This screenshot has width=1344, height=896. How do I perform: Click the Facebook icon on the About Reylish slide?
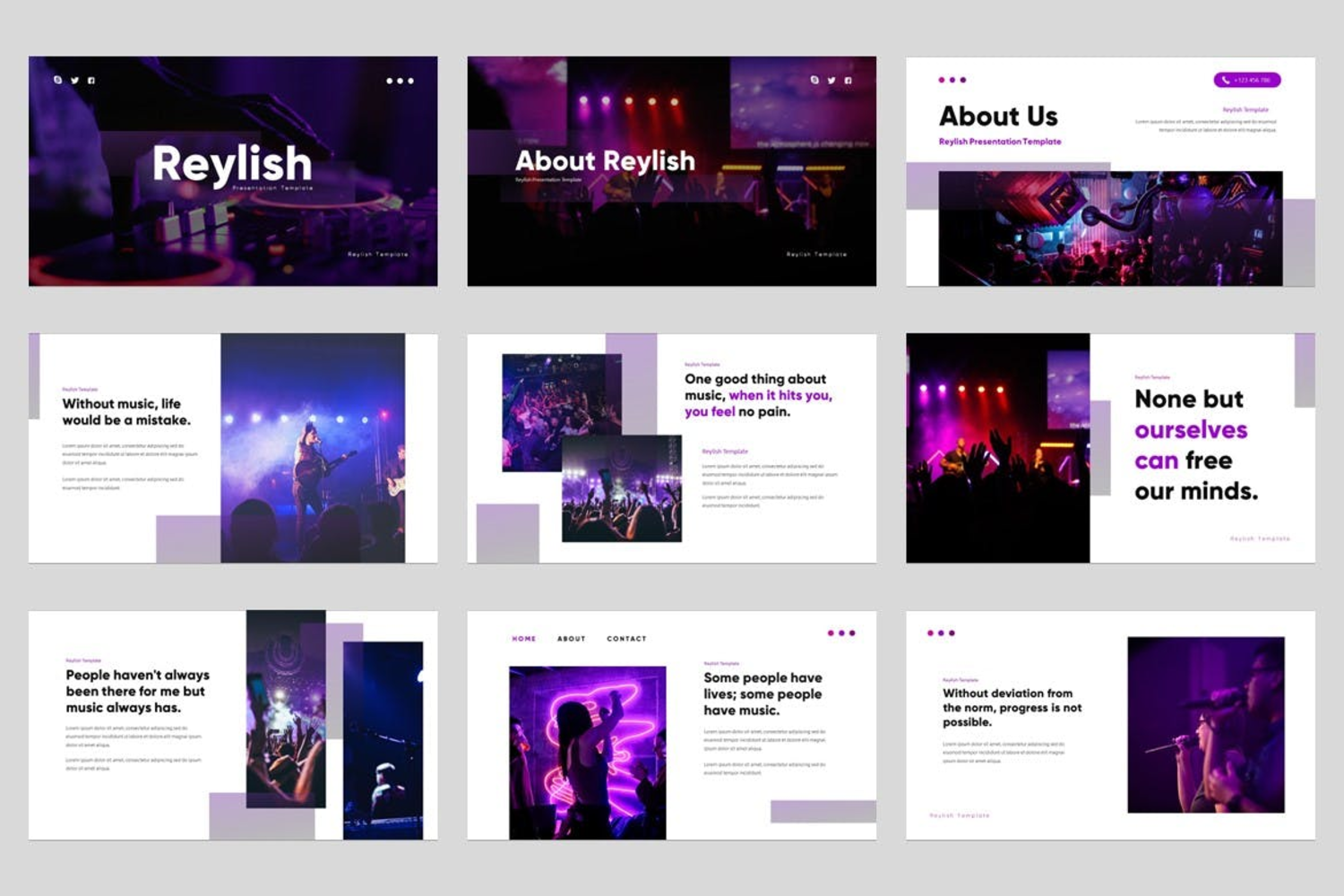[x=848, y=80]
